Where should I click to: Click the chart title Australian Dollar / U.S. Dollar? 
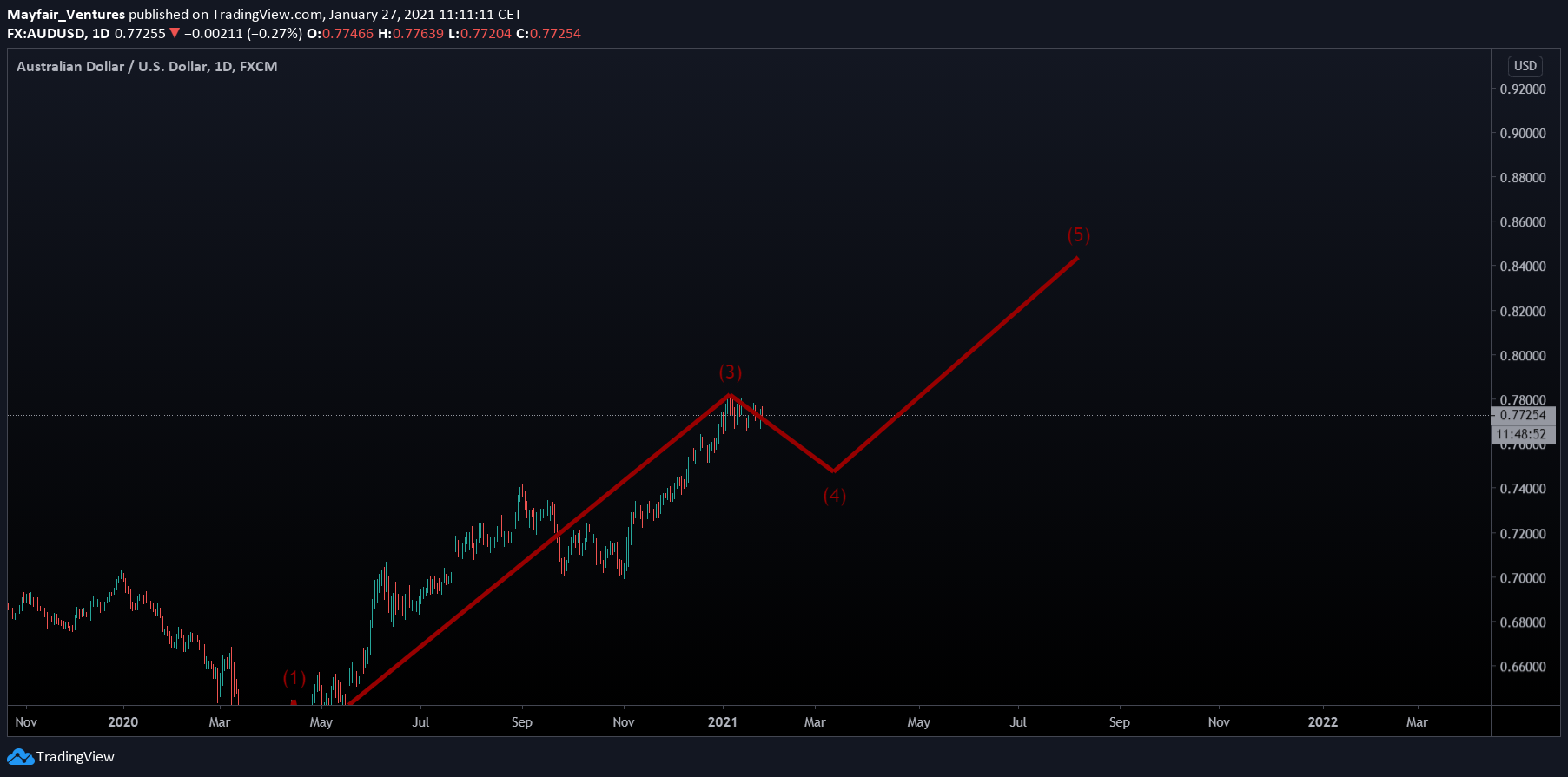pyautogui.click(x=112, y=67)
